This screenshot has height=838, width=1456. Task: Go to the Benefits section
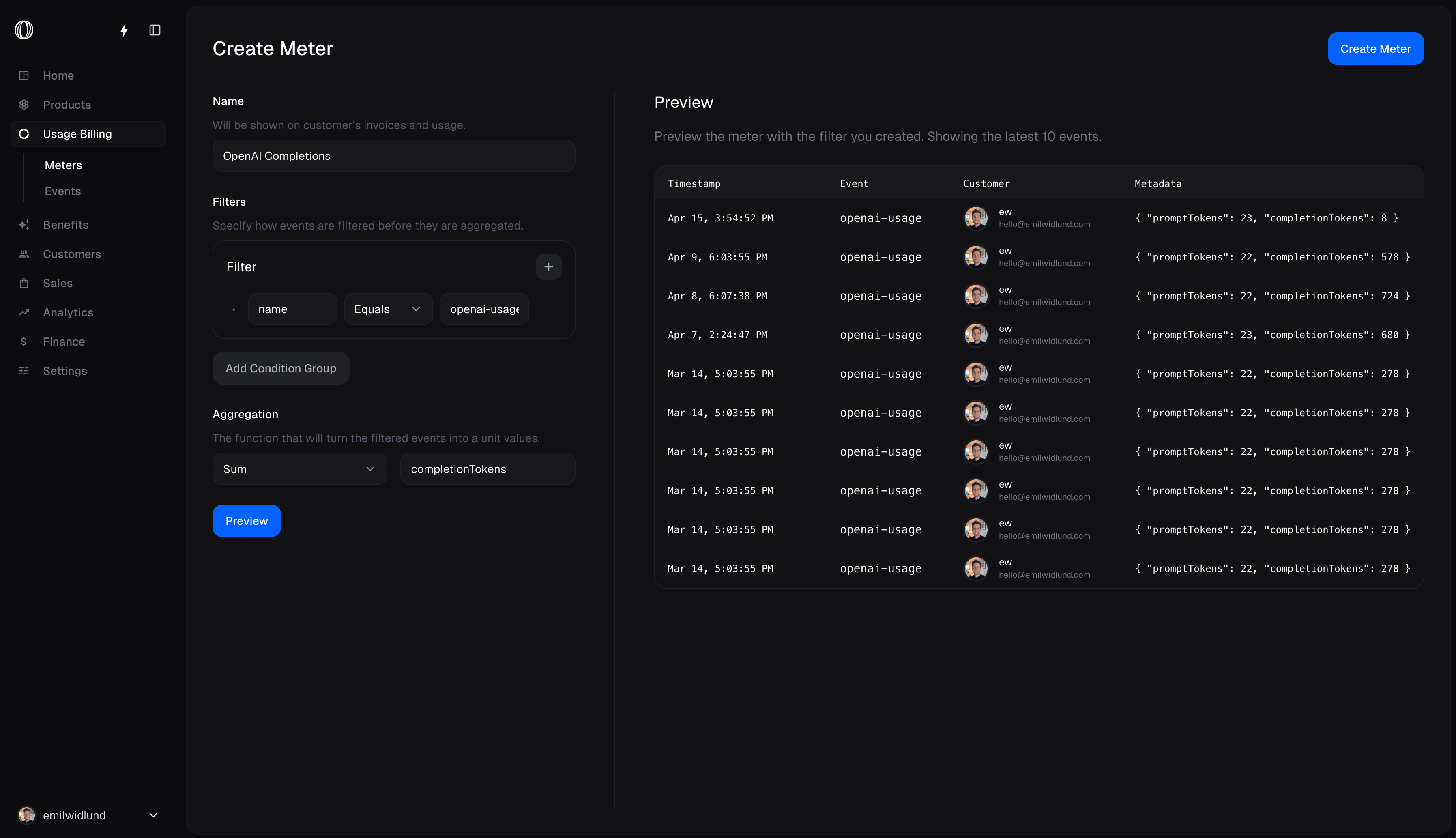pyautogui.click(x=66, y=225)
